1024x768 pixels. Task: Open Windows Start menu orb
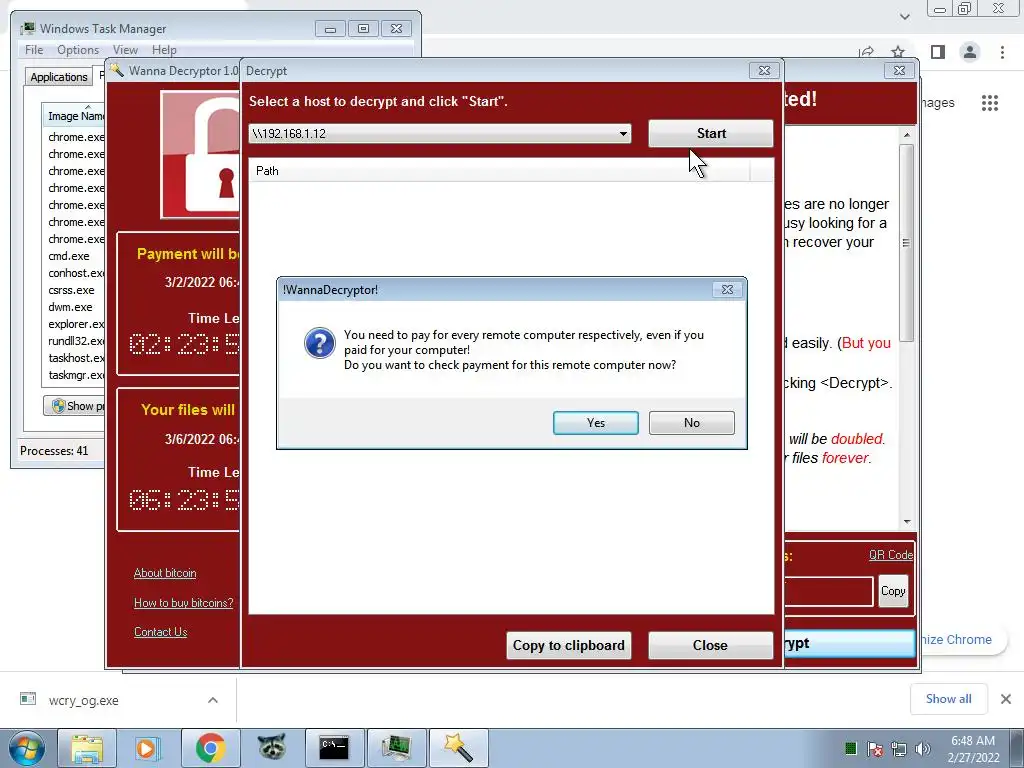pyautogui.click(x=27, y=748)
